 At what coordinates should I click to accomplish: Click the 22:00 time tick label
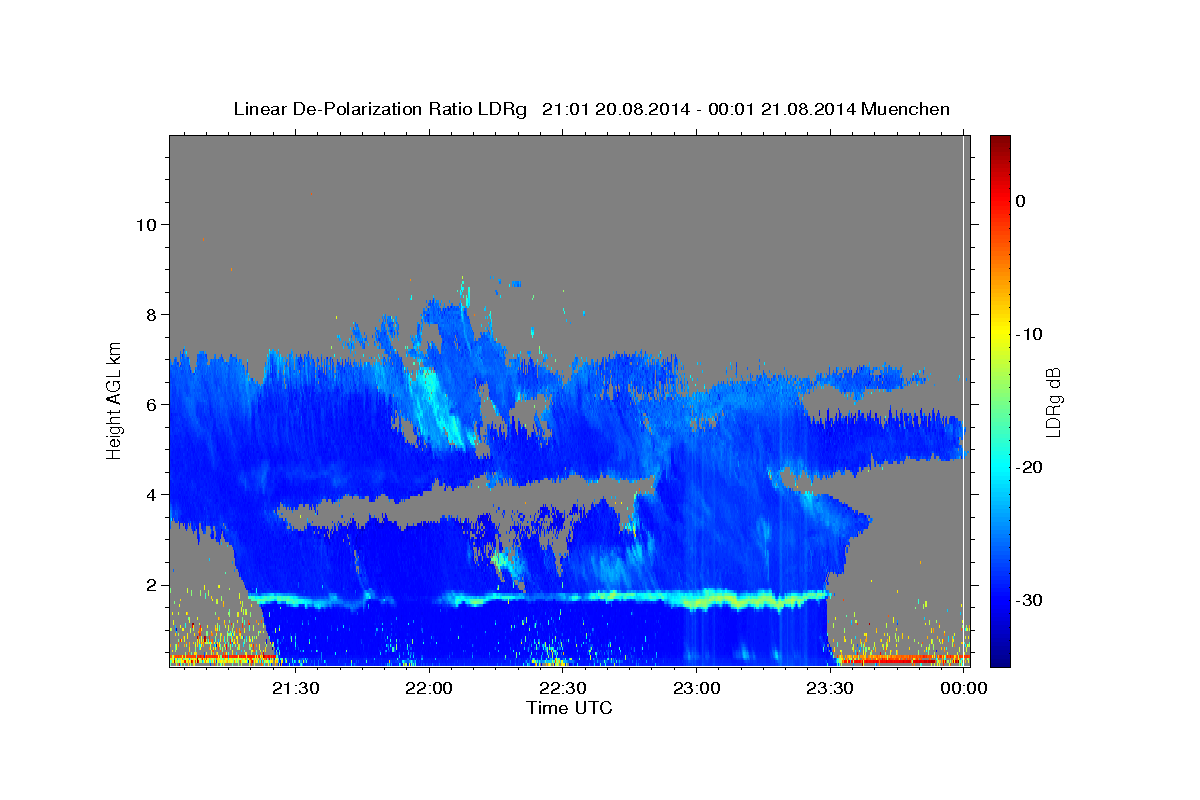click(x=430, y=688)
